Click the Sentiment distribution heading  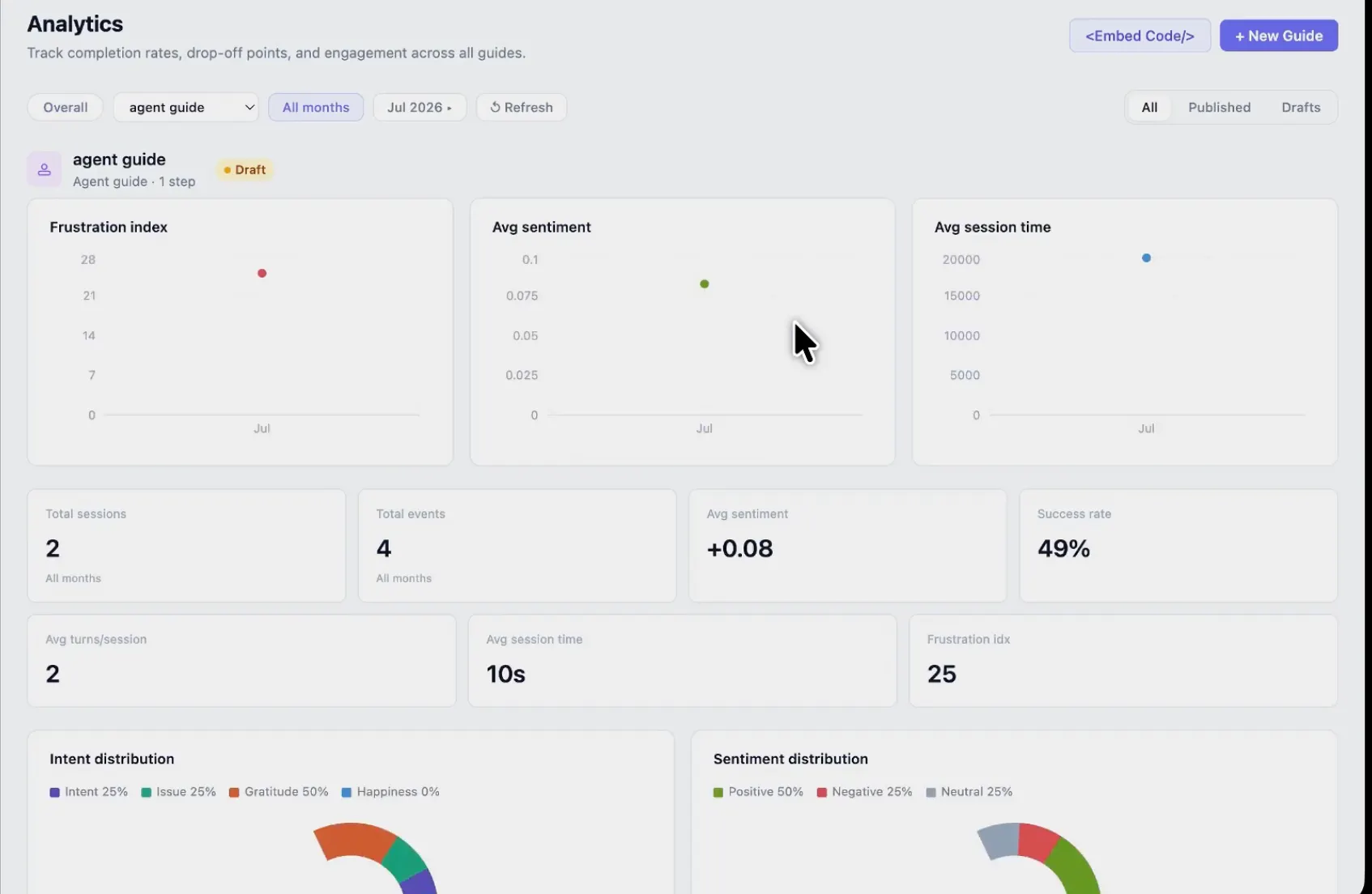[790, 759]
